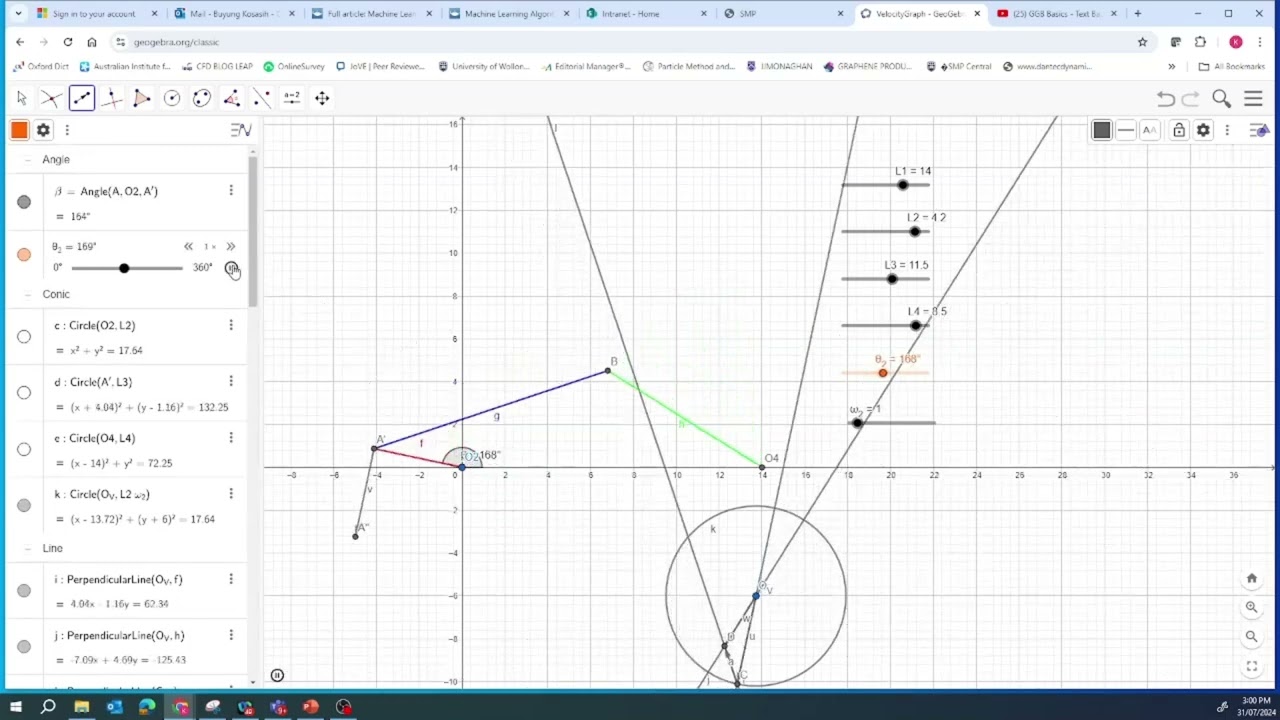Toggle visibility of β angle object
This screenshot has height=720, width=1280.
click(x=24, y=202)
